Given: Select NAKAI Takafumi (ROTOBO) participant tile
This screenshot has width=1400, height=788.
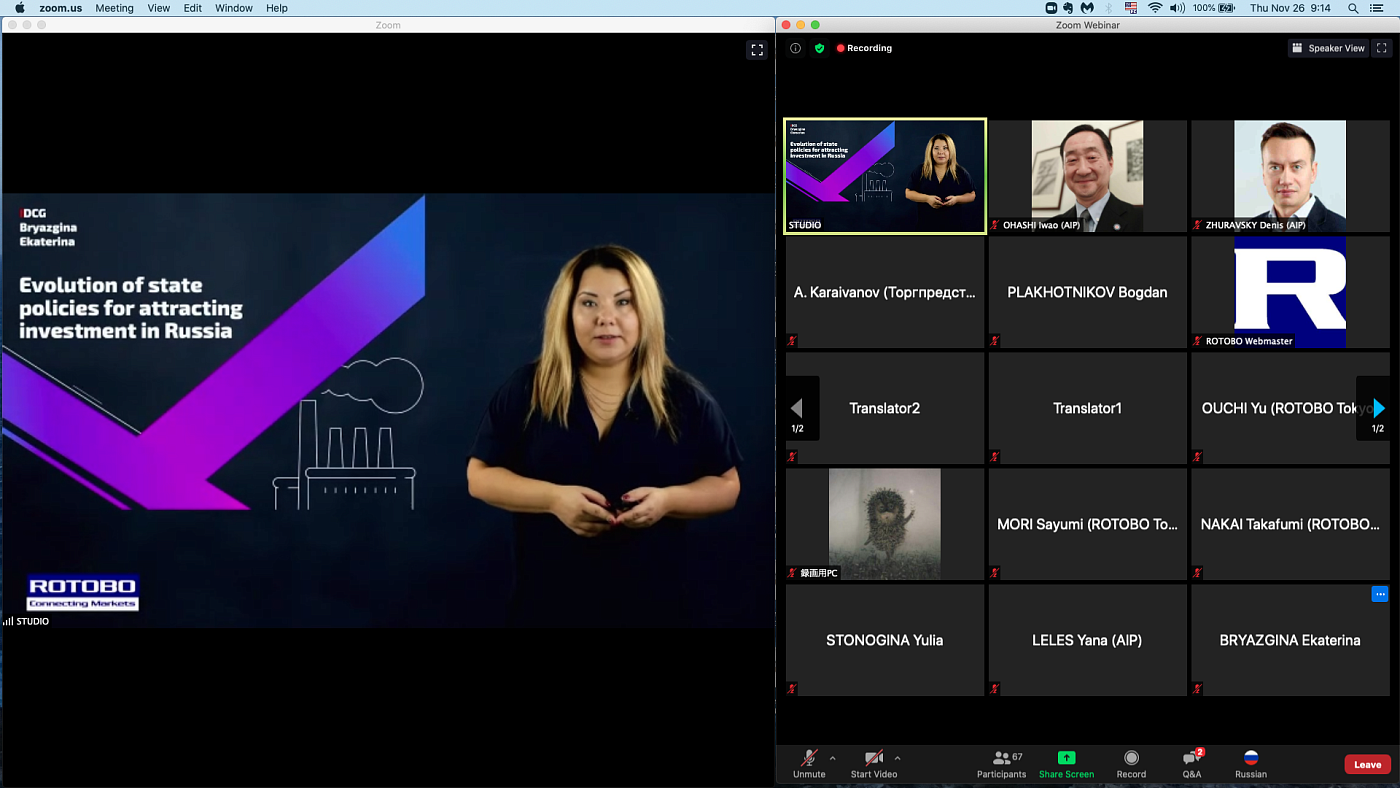Looking at the screenshot, I should pos(1290,524).
